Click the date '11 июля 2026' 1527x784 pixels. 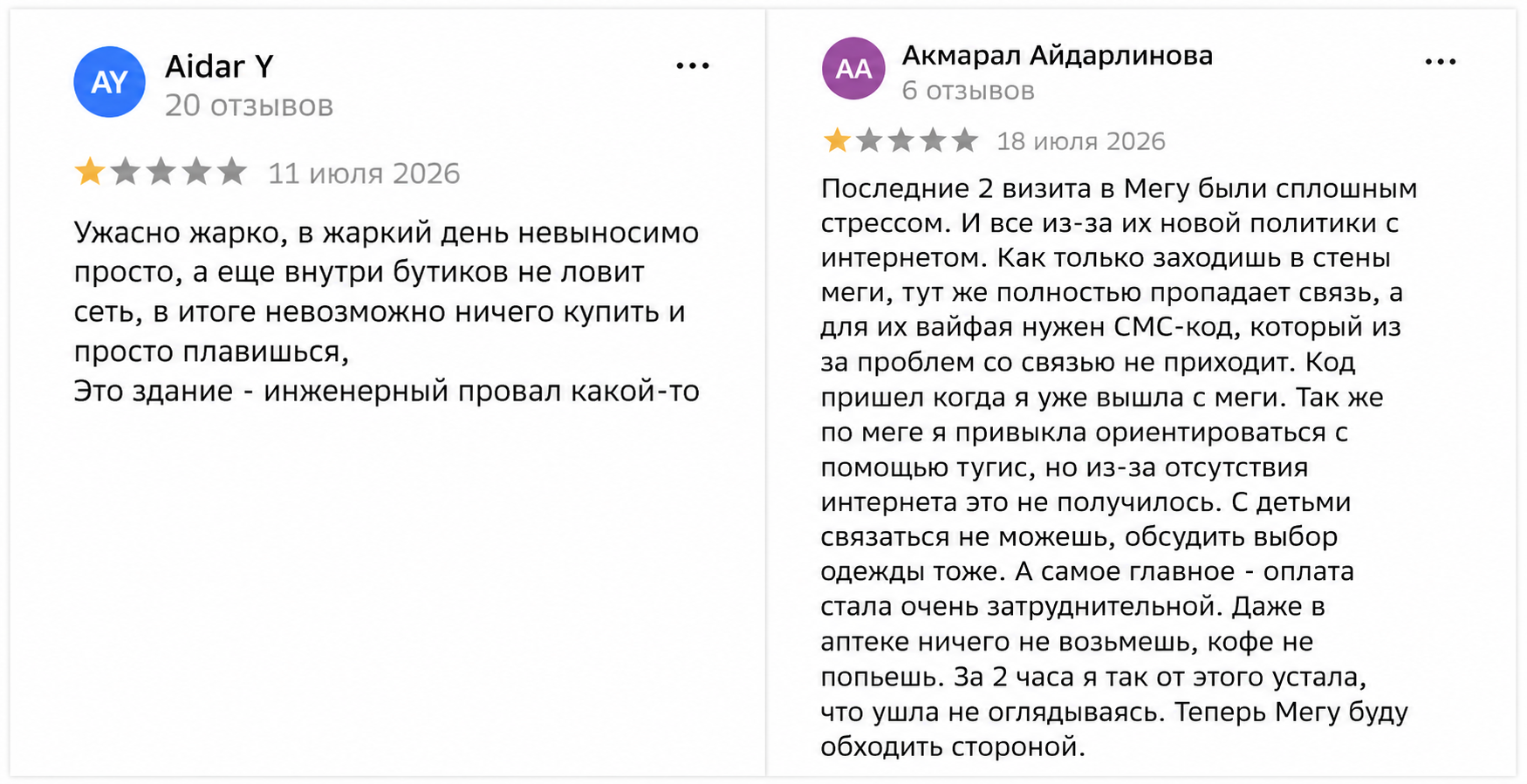pos(364,174)
